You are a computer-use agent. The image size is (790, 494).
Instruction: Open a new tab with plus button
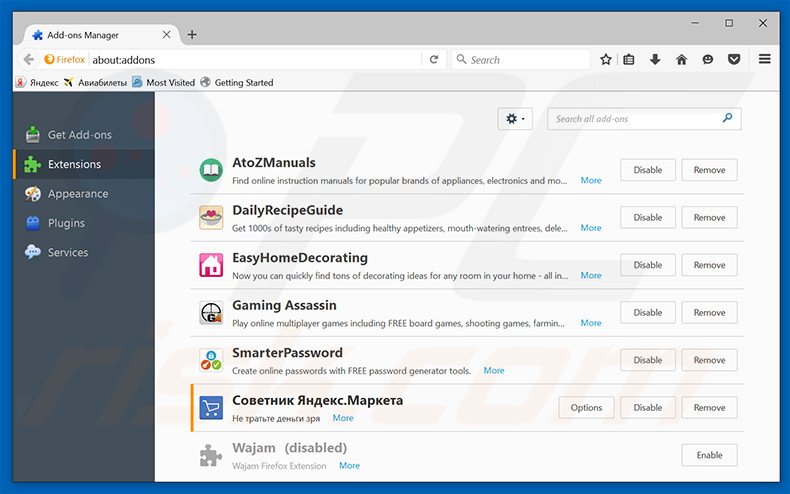pyautogui.click(x=192, y=34)
